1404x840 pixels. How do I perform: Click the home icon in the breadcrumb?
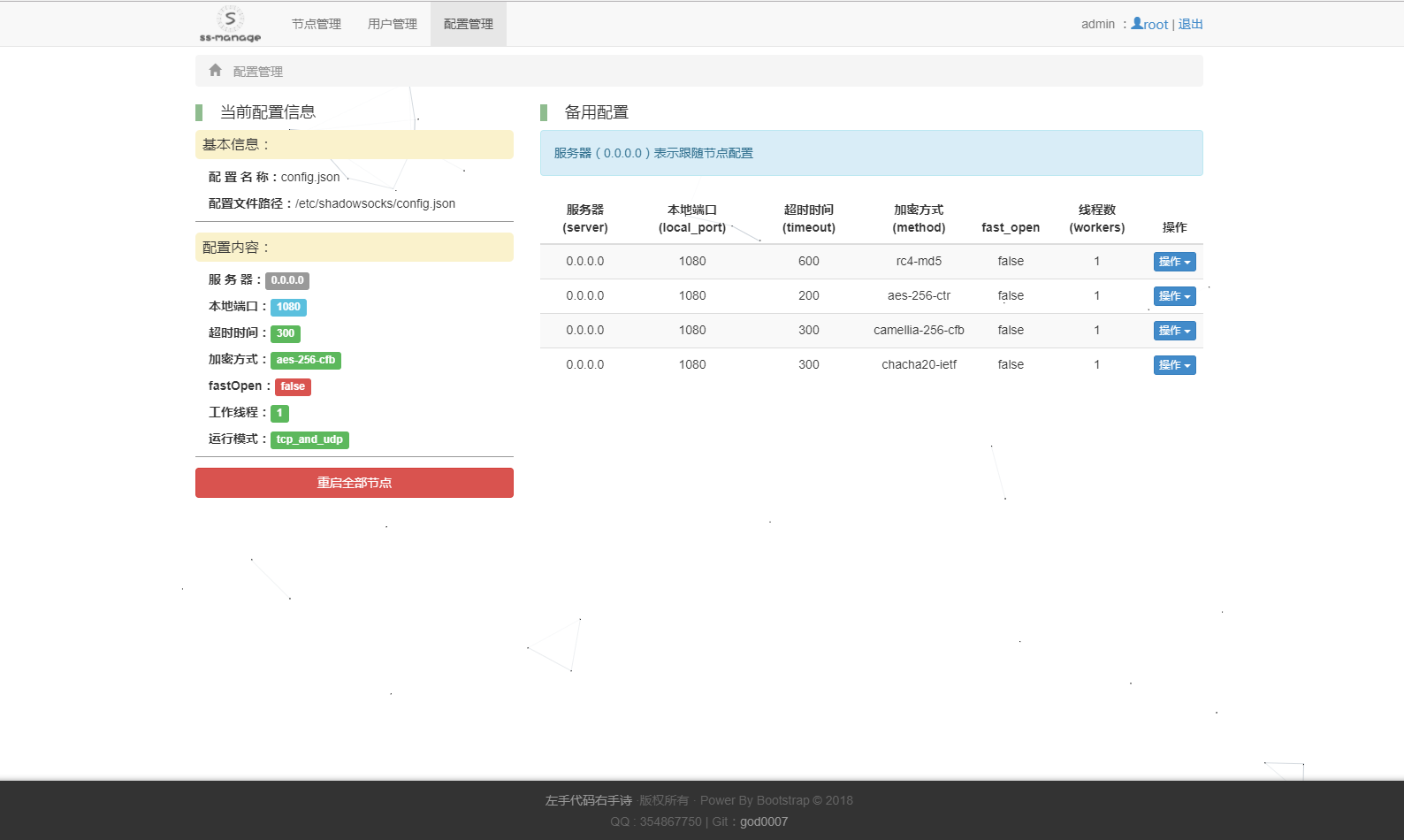[x=215, y=70]
